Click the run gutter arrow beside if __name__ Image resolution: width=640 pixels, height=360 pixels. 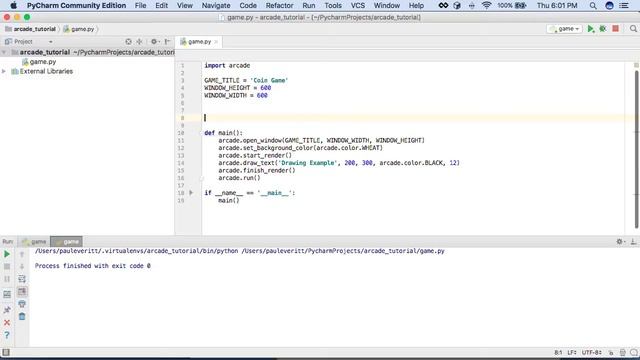[x=191, y=193]
